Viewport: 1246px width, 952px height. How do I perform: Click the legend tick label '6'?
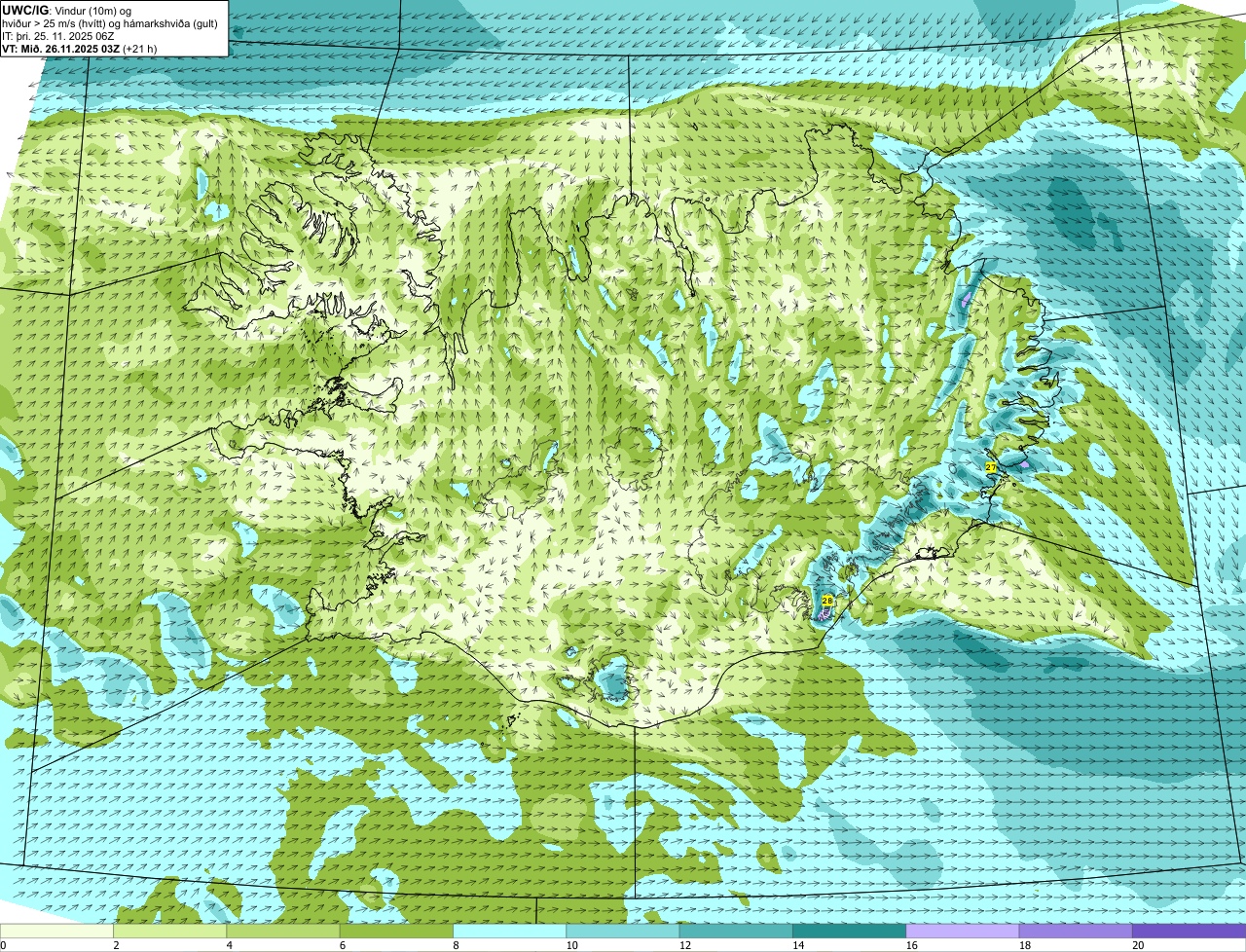click(x=343, y=945)
